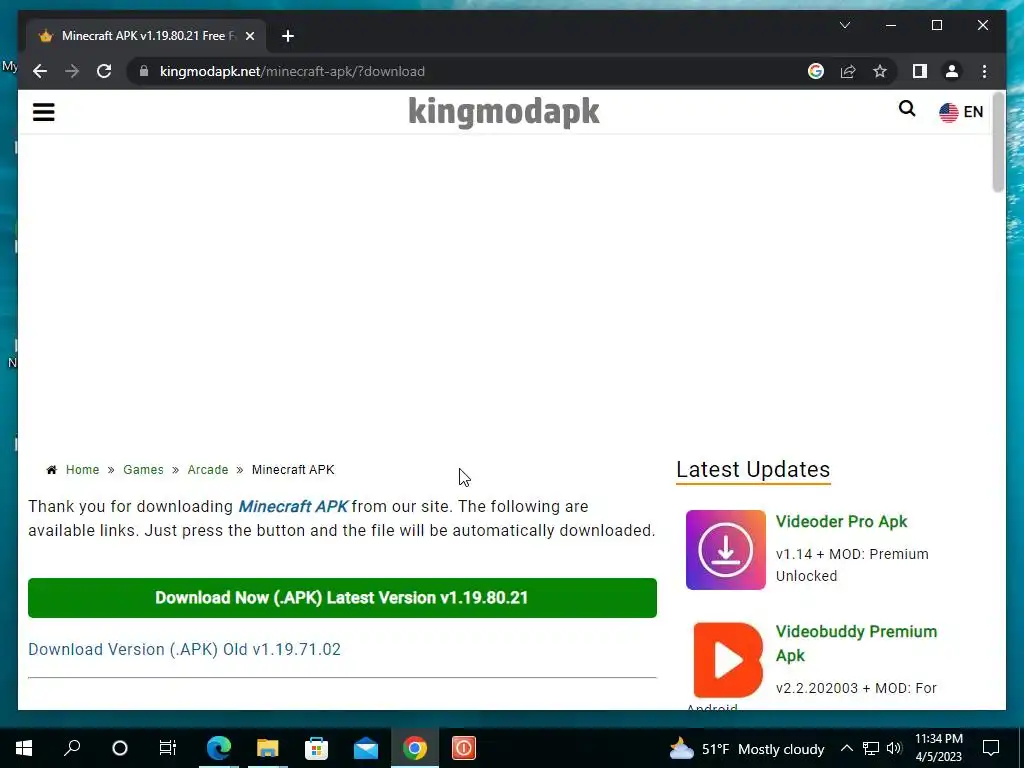Viewport: 1024px width, 768px height.
Task: Download old version v1.19.71.02 link
Action: pyautogui.click(x=184, y=649)
